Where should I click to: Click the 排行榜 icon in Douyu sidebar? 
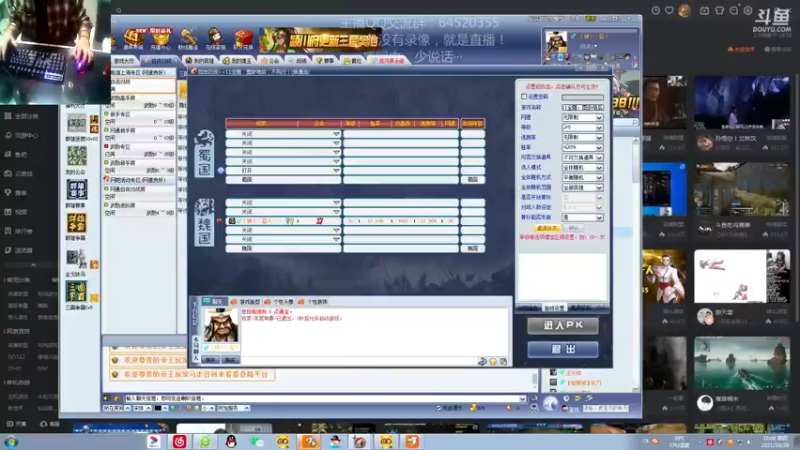(x=8, y=231)
